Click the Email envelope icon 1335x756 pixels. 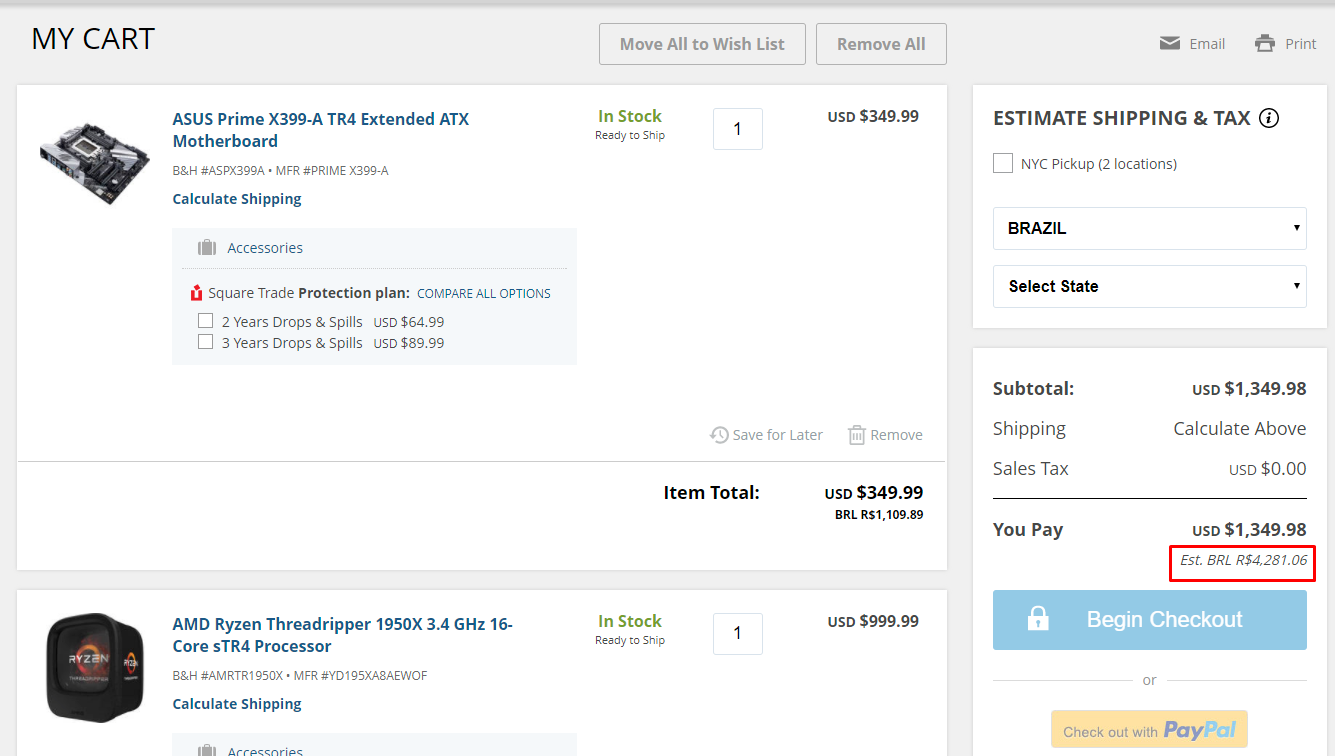point(1169,43)
